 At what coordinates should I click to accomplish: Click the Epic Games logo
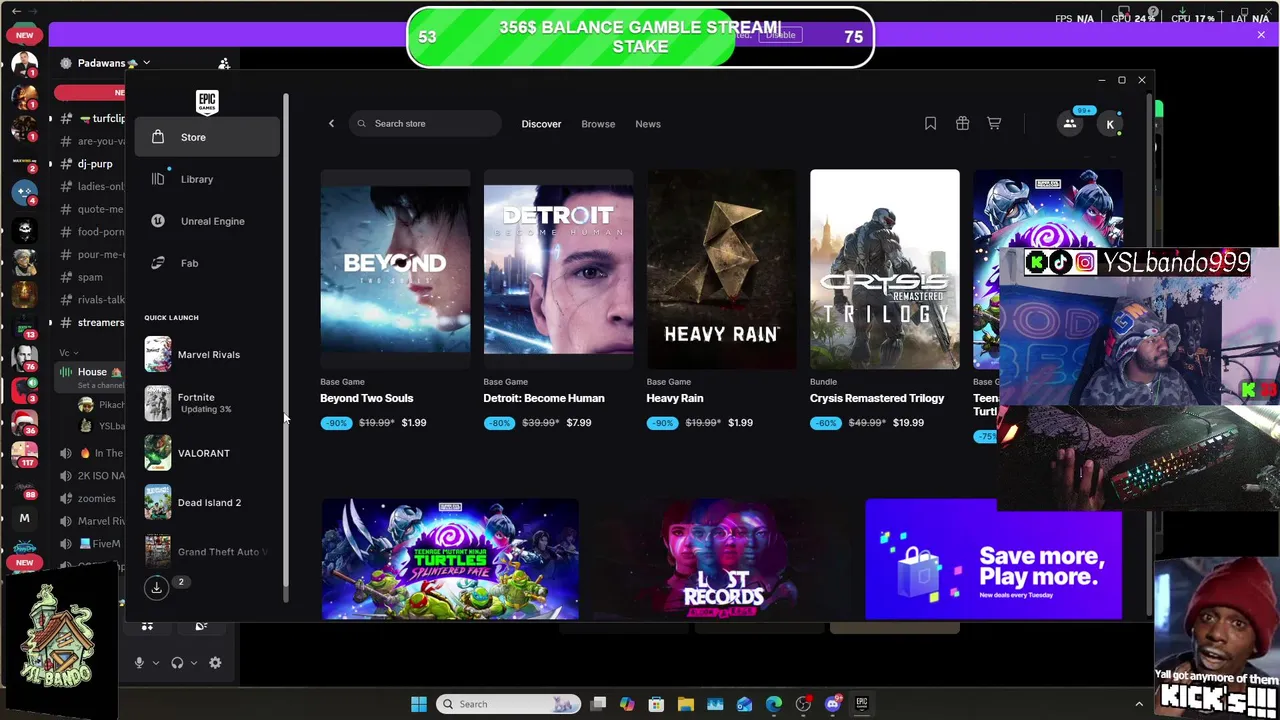[x=207, y=101]
